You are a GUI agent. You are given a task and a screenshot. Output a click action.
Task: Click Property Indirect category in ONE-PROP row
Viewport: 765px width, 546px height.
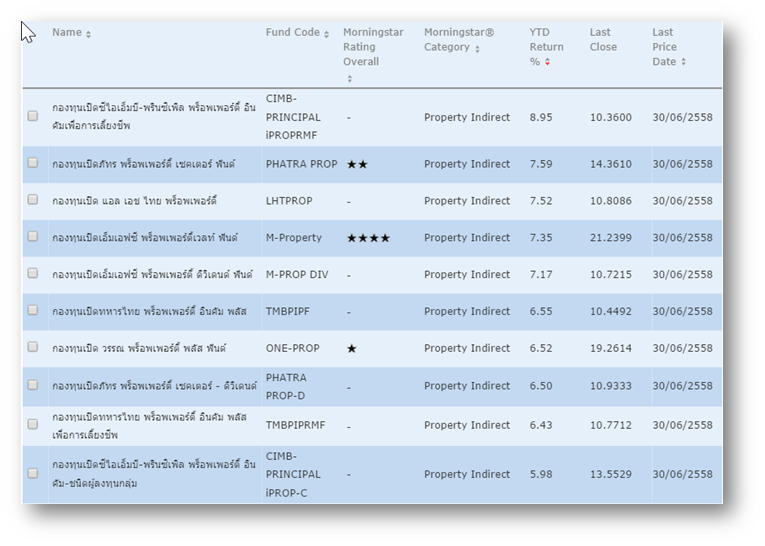tap(466, 348)
